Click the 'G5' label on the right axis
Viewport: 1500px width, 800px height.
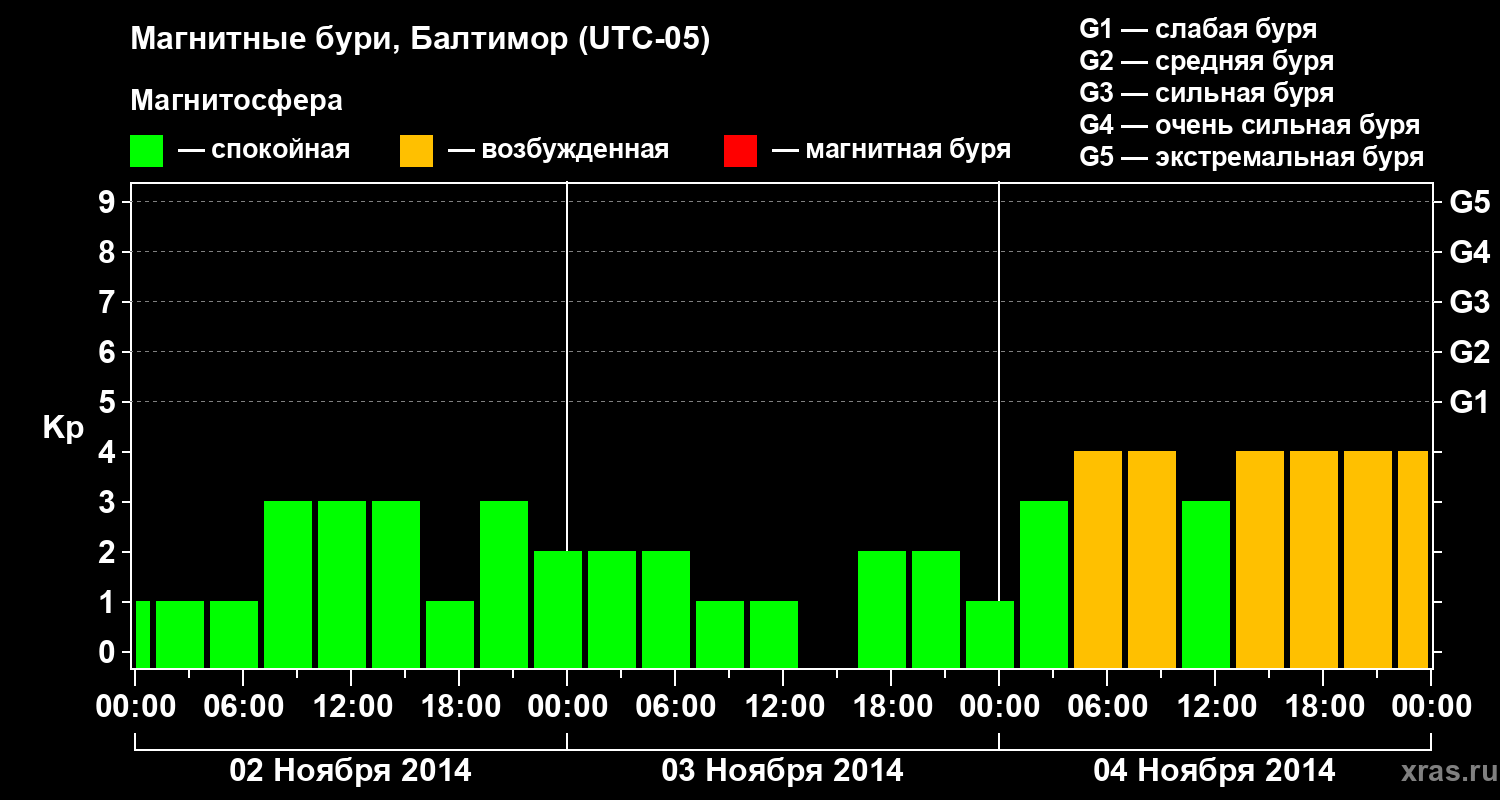1470,202
